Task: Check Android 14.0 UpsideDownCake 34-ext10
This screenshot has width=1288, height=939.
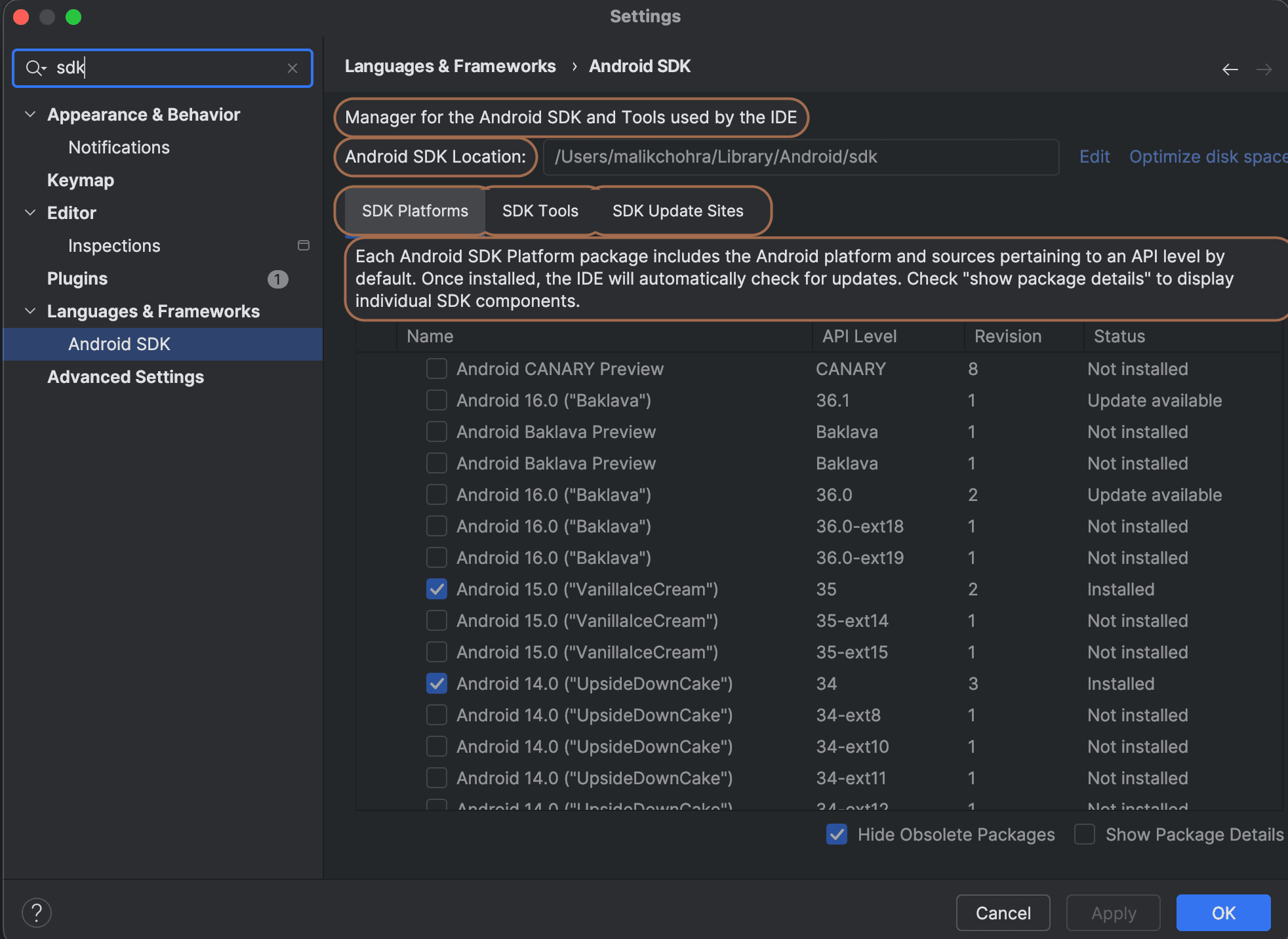Action: (437, 746)
